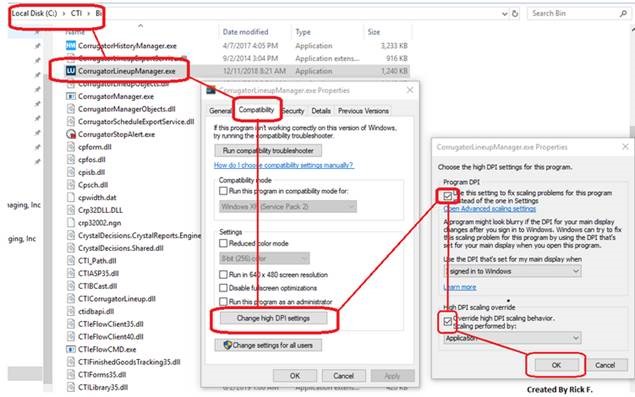Toggle Reduced color mode checkbox

pos(223,243)
